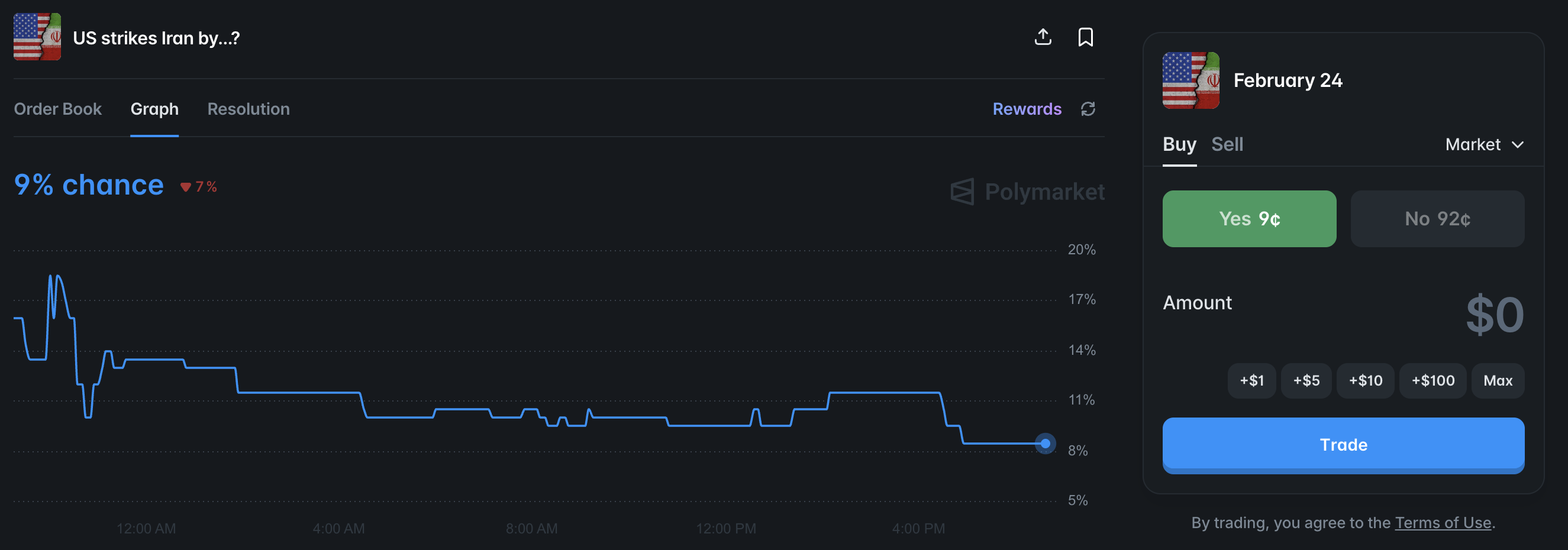The height and width of the screenshot is (550, 1568).
Task: Open the Market order type dropdown
Action: [x=1484, y=144]
